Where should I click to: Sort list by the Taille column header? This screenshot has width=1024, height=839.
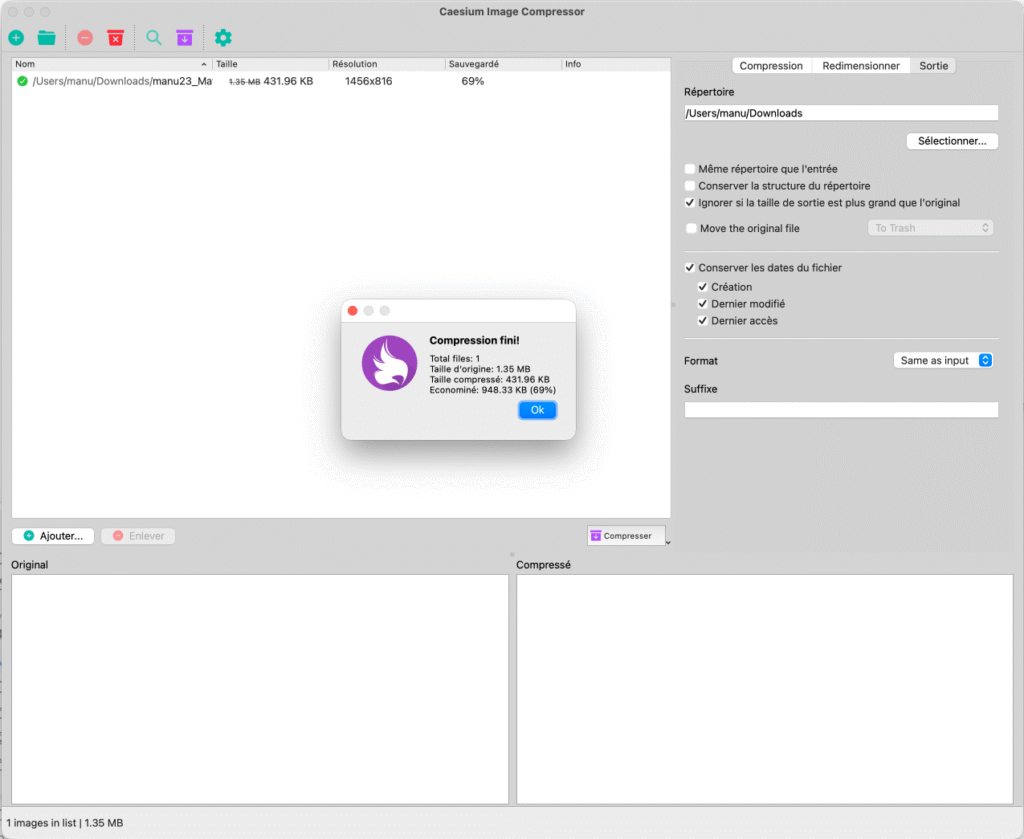tap(270, 64)
